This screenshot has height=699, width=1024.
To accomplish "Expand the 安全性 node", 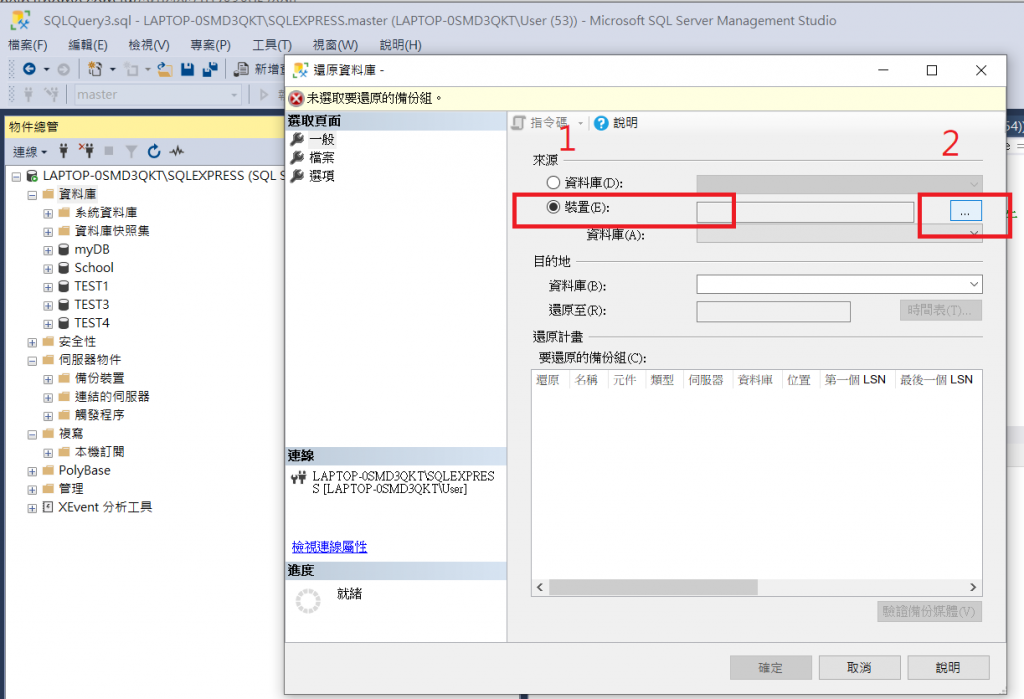I will click(32, 342).
